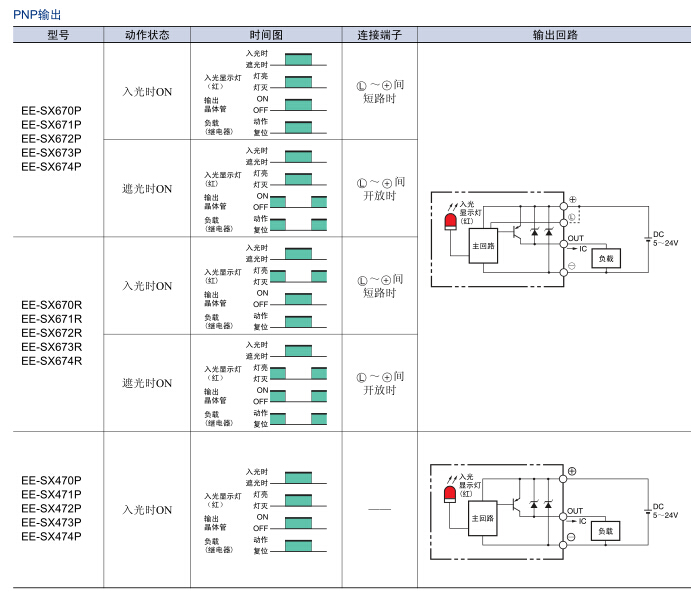Image resolution: width=691 pixels, height=592 pixels.
Task: Click the dash in EE-SX470P terminal cell
Action: click(x=379, y=510)
